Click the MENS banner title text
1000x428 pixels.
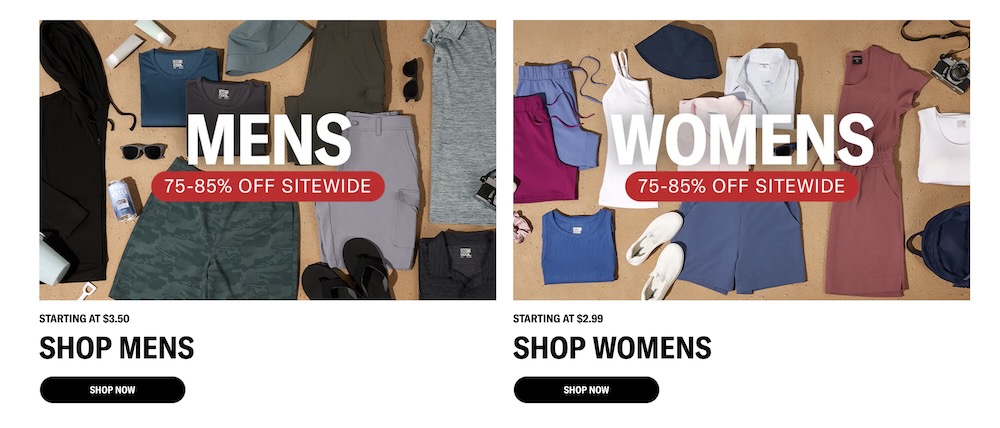click(268, 140)
